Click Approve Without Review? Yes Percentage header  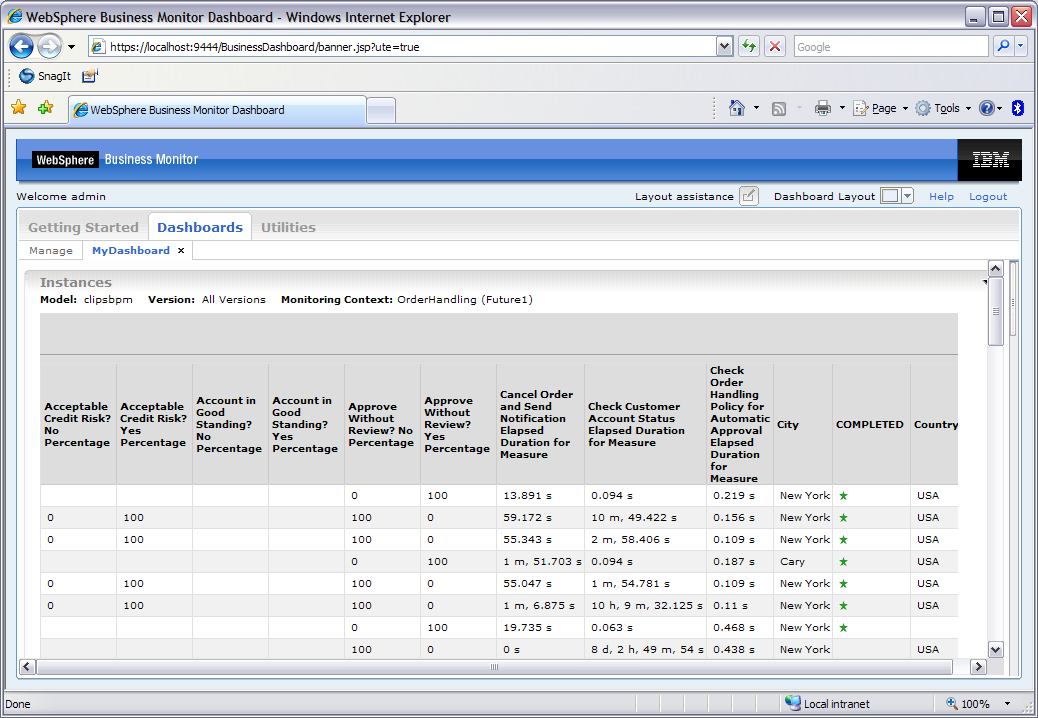pos(457,424)
